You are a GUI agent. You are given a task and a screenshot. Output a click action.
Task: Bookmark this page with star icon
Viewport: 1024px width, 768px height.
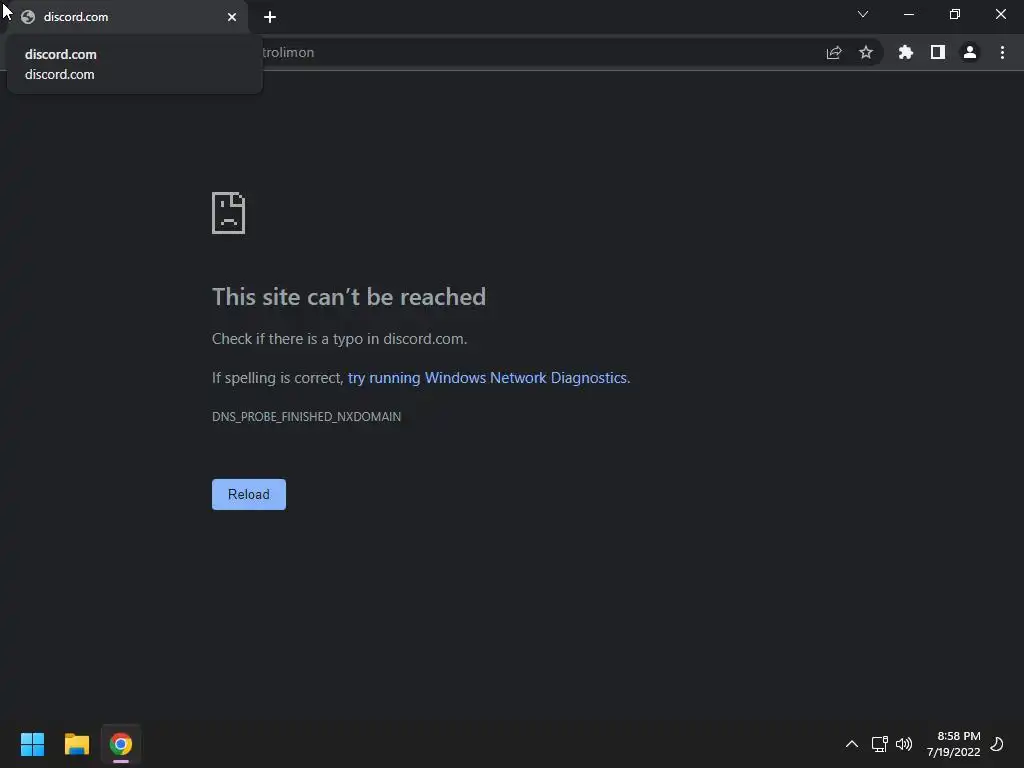tap(866, 52)
